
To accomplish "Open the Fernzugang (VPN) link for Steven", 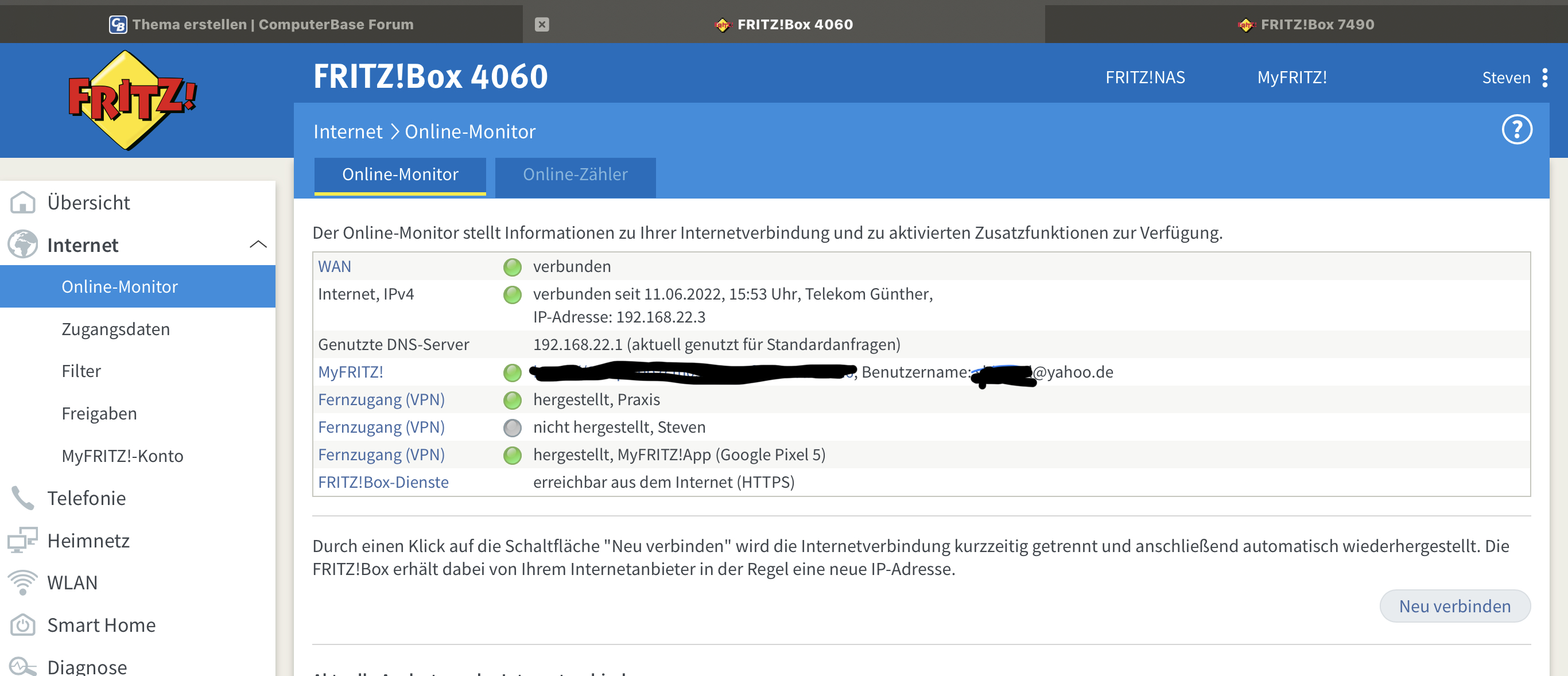I will click(381, 427).
